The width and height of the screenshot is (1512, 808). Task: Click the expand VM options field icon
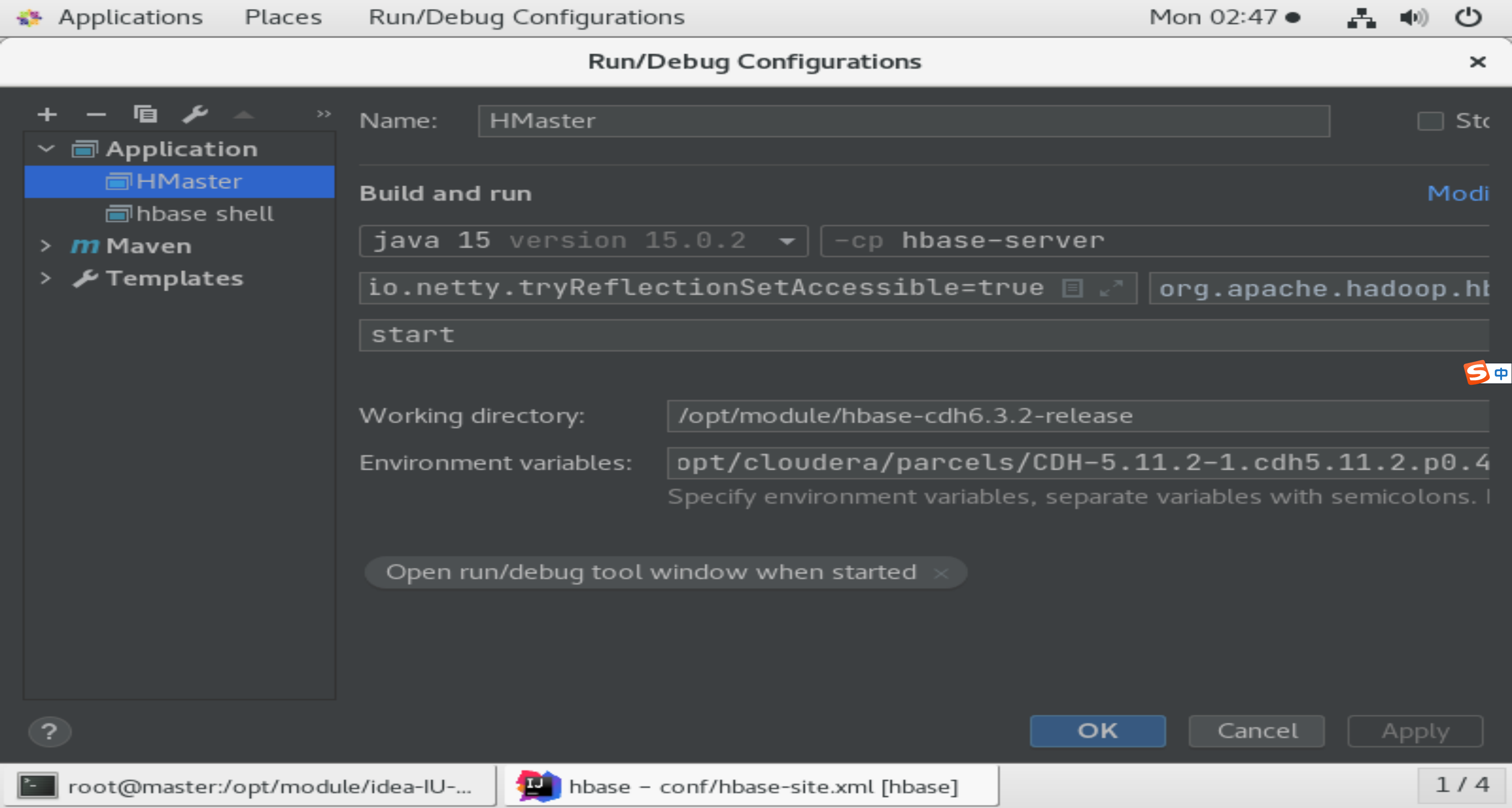pos(1111,288)
